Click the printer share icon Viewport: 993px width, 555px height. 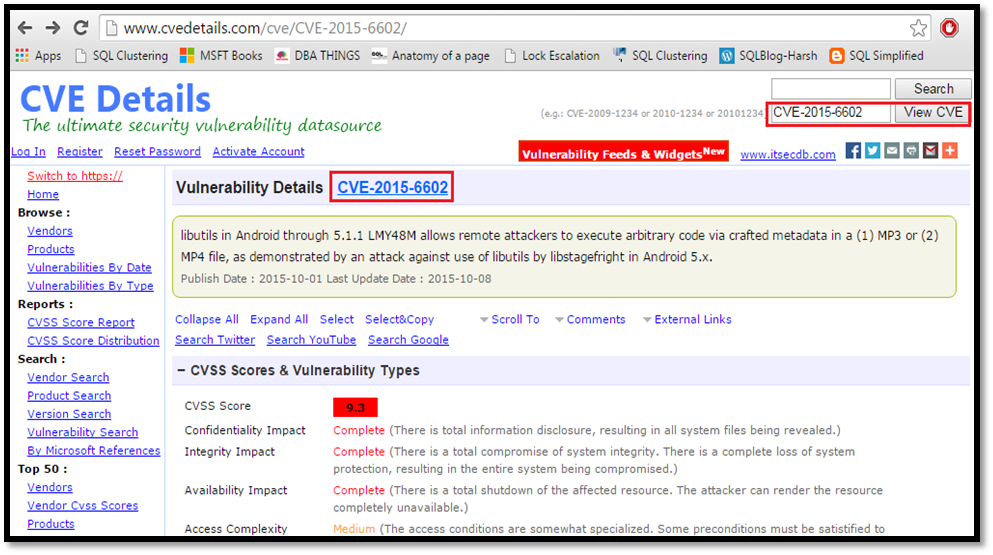[911, 151]
